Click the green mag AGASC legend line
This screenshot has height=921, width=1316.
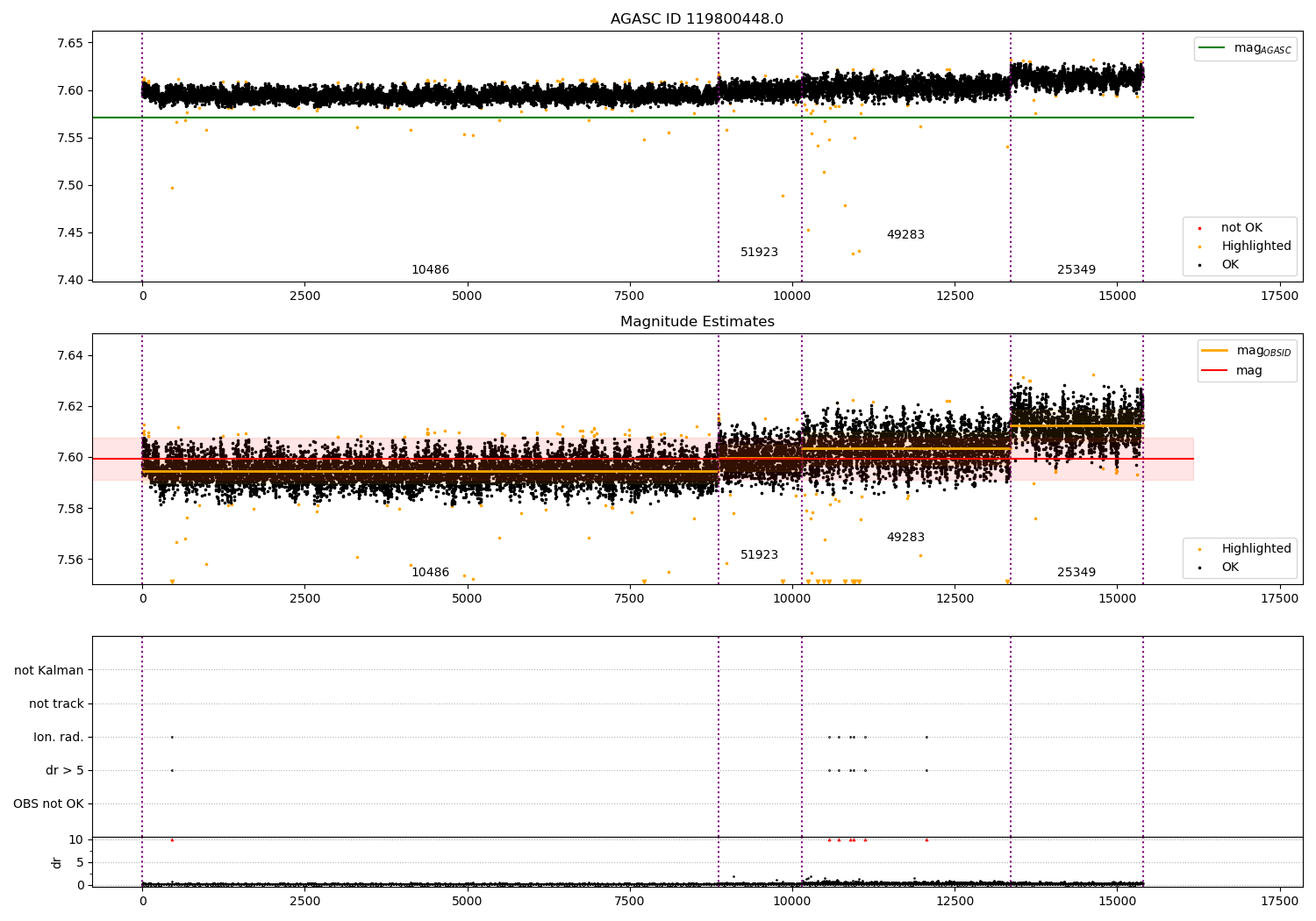point(1213,48)
